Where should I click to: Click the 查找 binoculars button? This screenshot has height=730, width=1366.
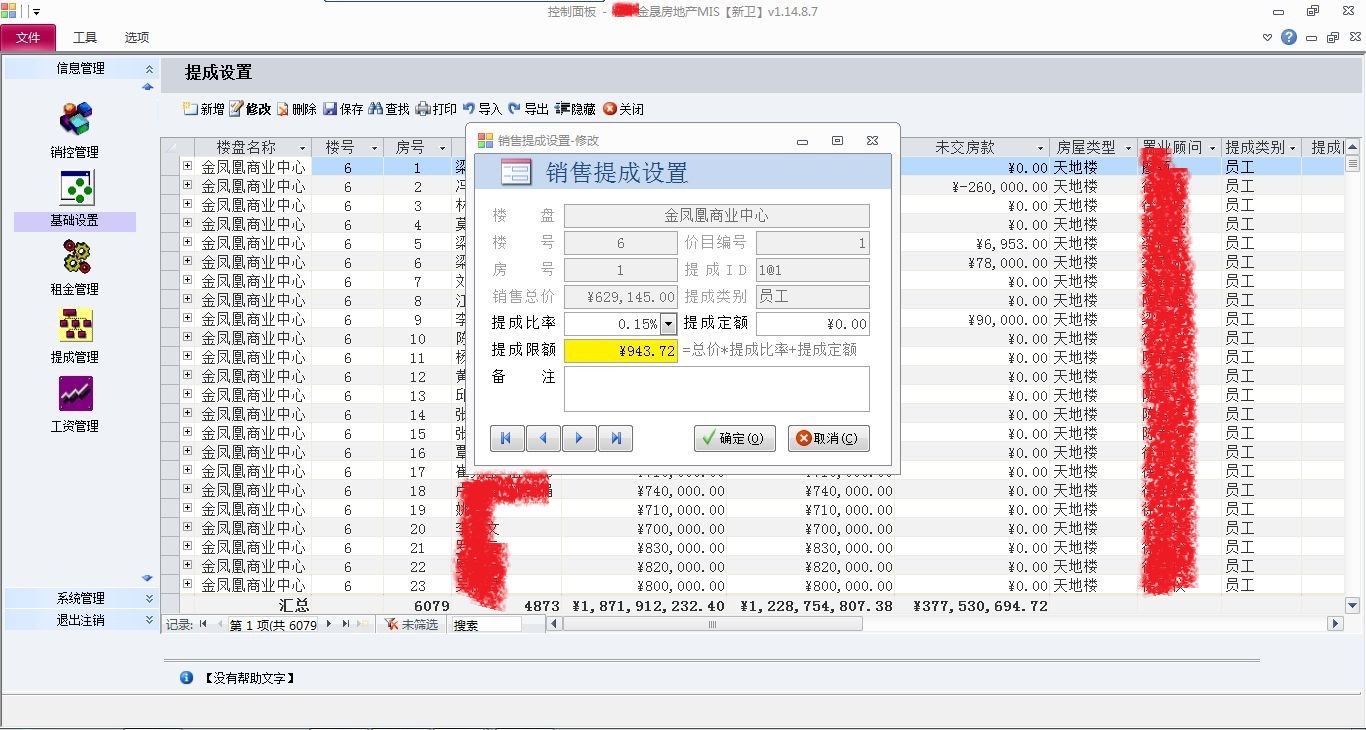tap(389, 109)
